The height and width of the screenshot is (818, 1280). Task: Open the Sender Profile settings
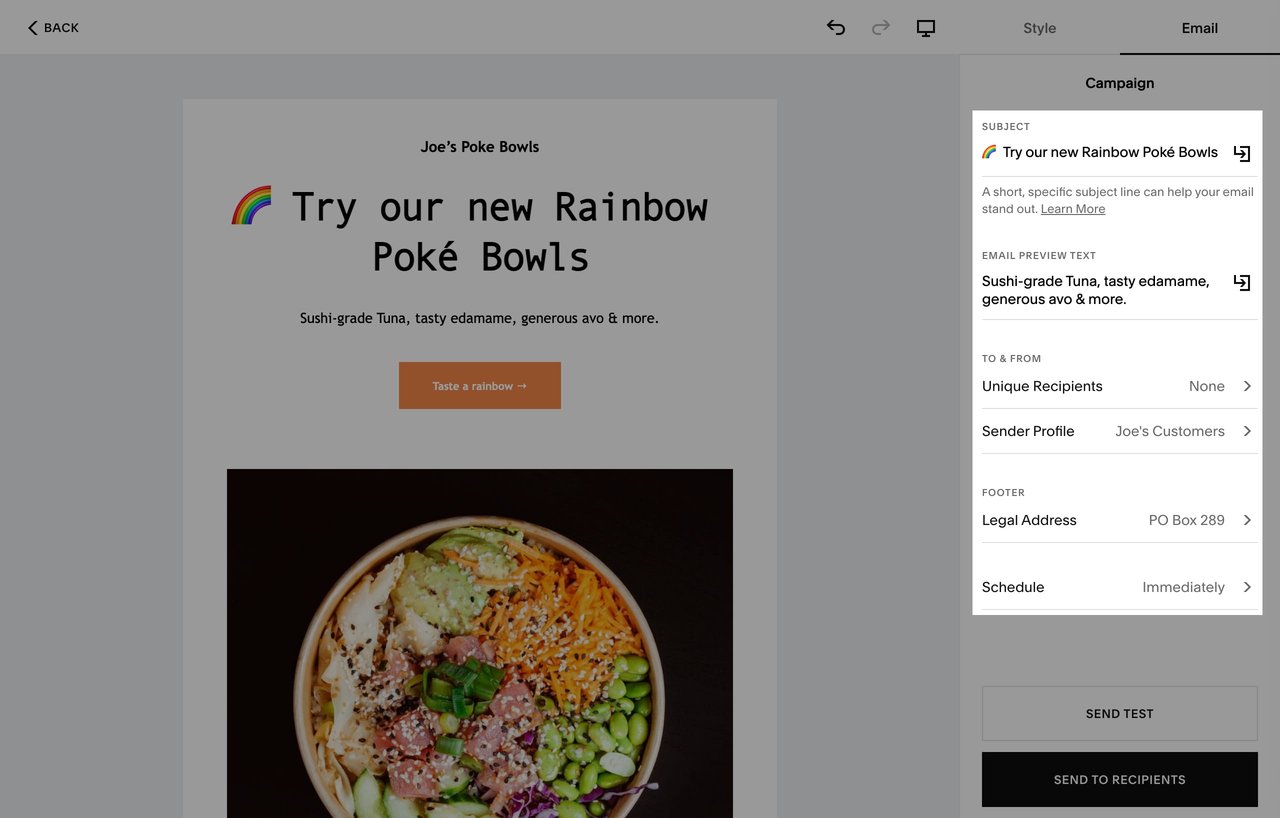[x=1247, y=431]
